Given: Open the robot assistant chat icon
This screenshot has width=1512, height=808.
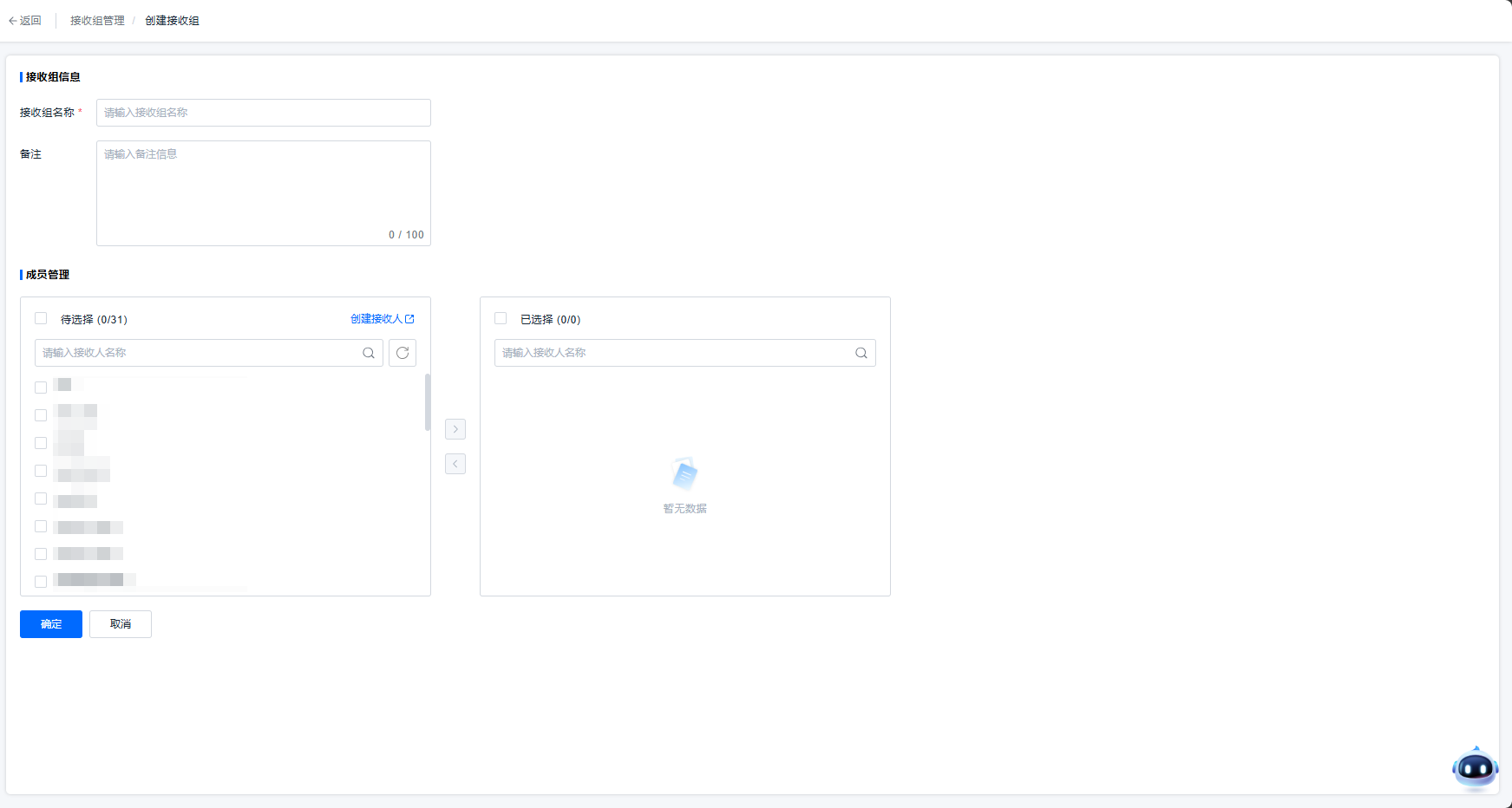Looking at the screenshot, I should (x=1475, y=768).
